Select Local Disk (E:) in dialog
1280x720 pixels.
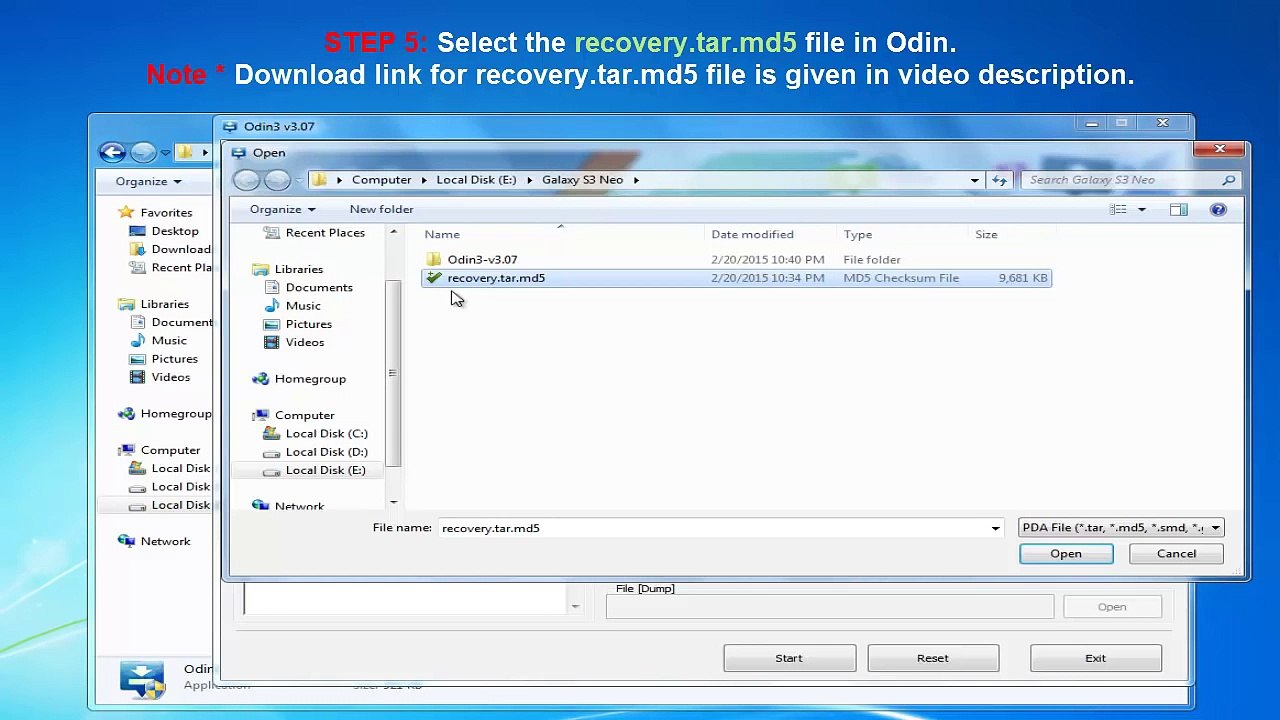(325, 470)
